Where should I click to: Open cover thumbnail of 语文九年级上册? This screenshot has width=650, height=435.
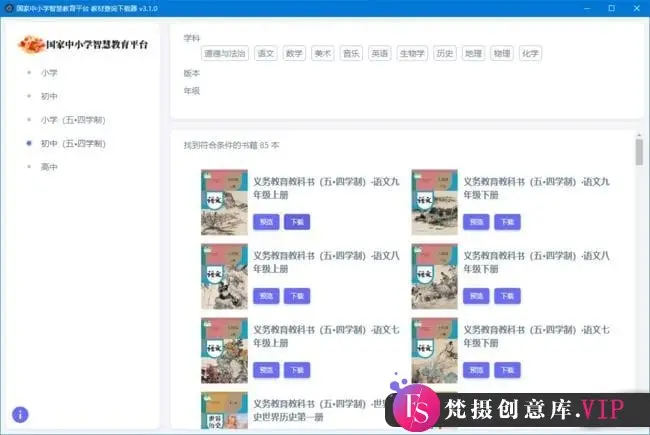(x=224, y=202)
